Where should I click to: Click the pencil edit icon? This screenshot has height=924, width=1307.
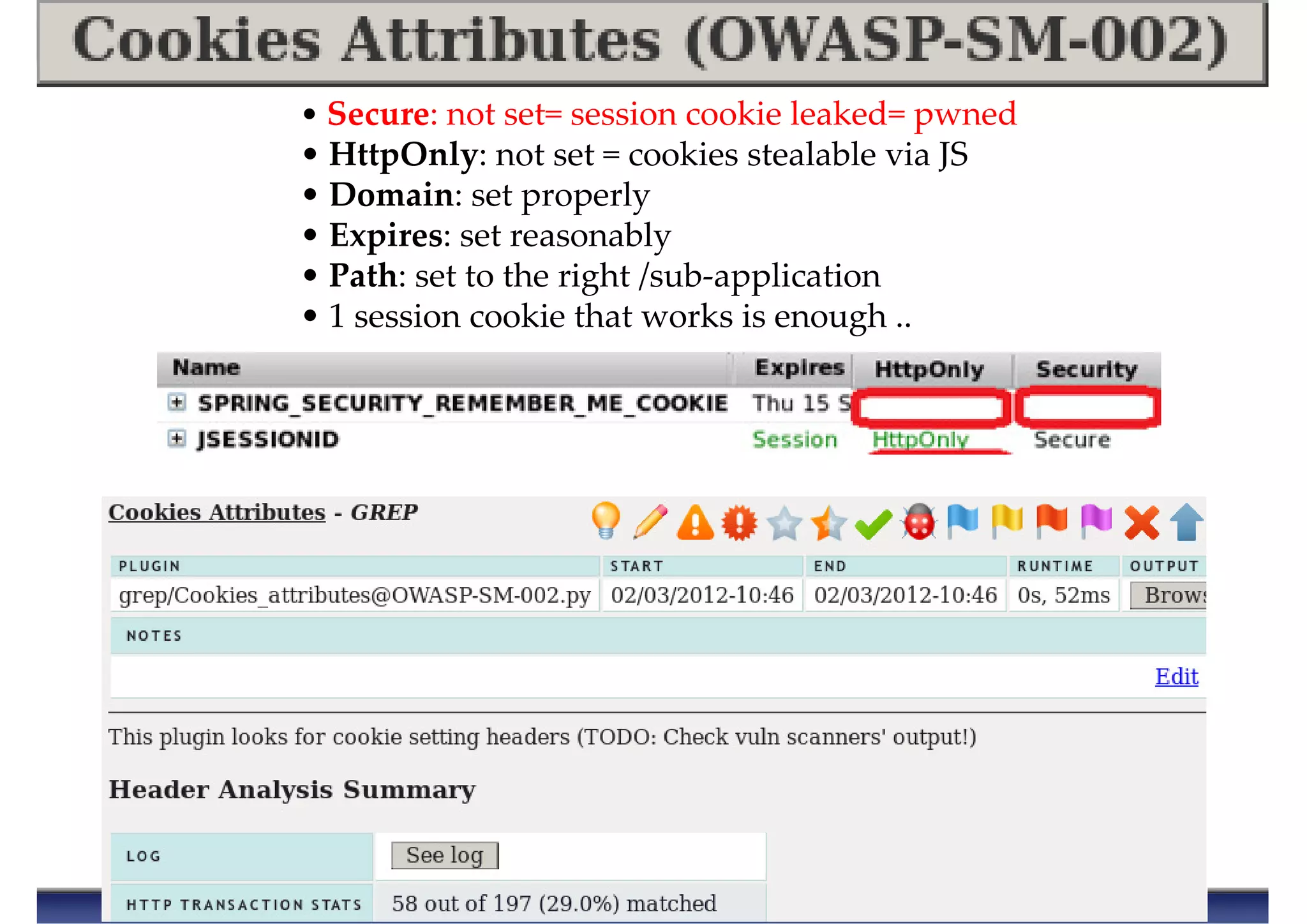pos(651,522)
